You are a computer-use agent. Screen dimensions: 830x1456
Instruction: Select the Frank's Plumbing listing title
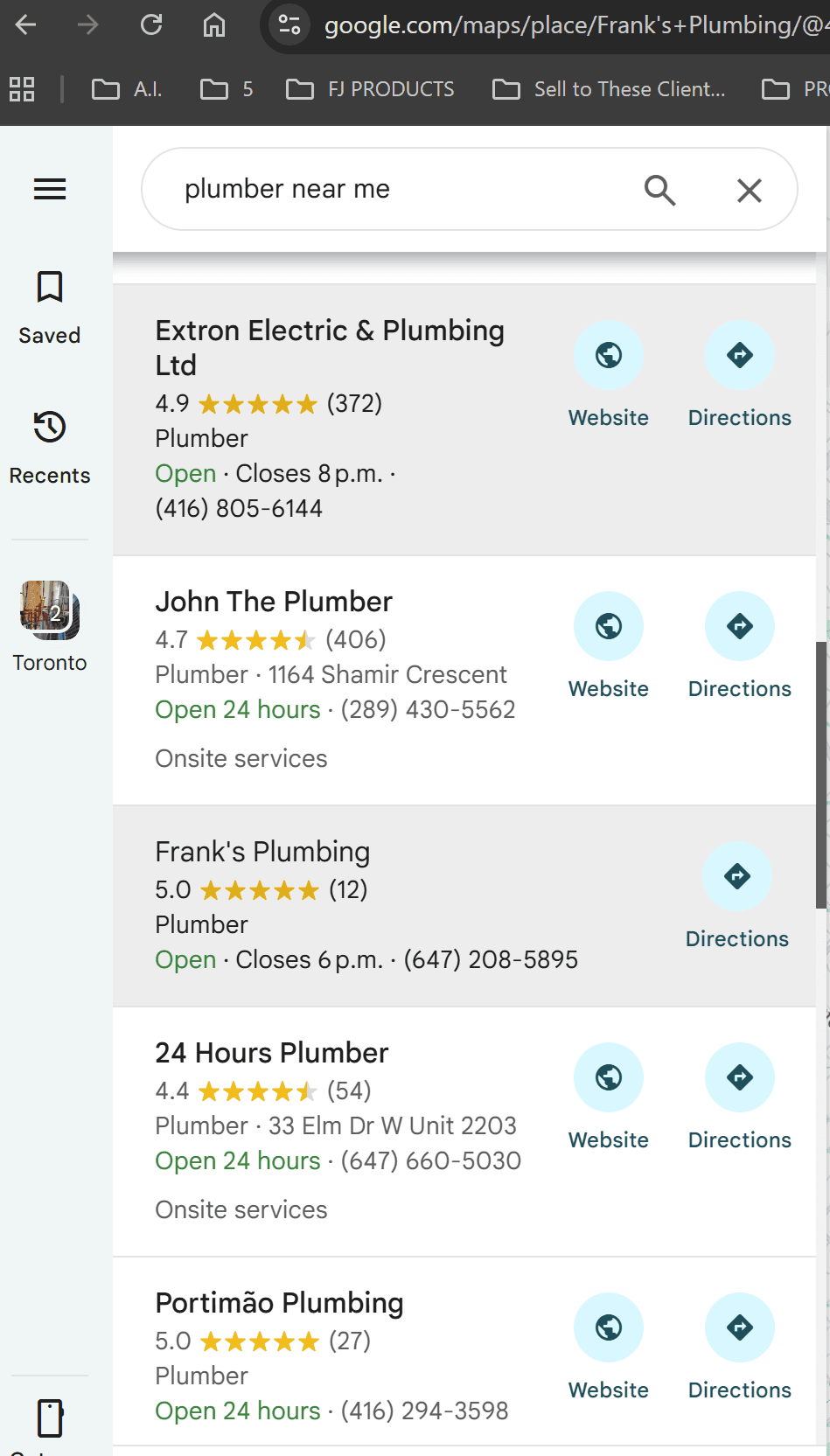pyautogui.click(x=262, y=852)
